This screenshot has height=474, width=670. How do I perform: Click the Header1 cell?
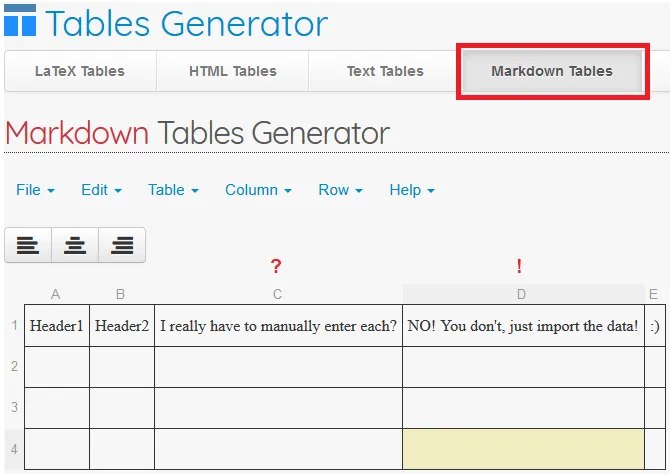pos(57,325)
